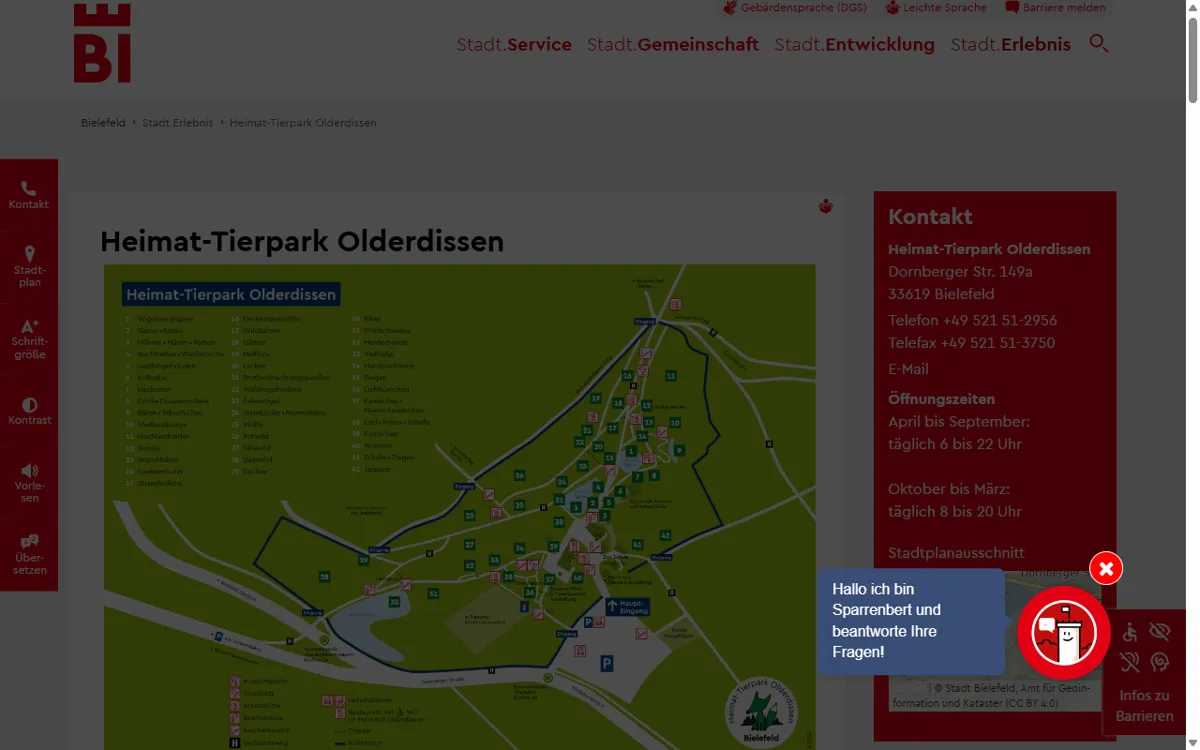This screenshot has width=1200, height=750.
Task: Click the Öffnungszeiten heading
Action: click(x=941, y=399)
